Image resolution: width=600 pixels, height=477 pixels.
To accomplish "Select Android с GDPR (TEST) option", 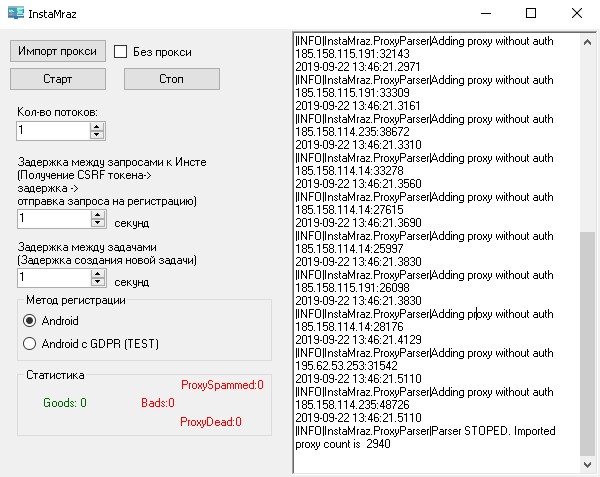I will (30, 344).
